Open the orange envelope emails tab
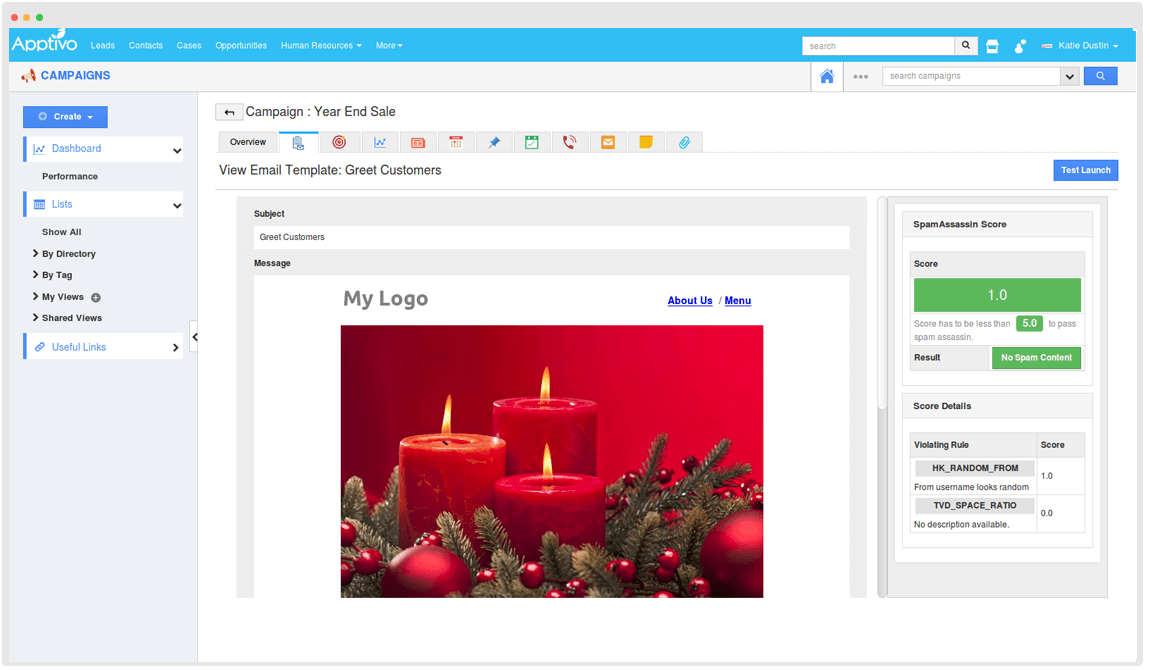Screen dimensions: 1150x670 608,142
